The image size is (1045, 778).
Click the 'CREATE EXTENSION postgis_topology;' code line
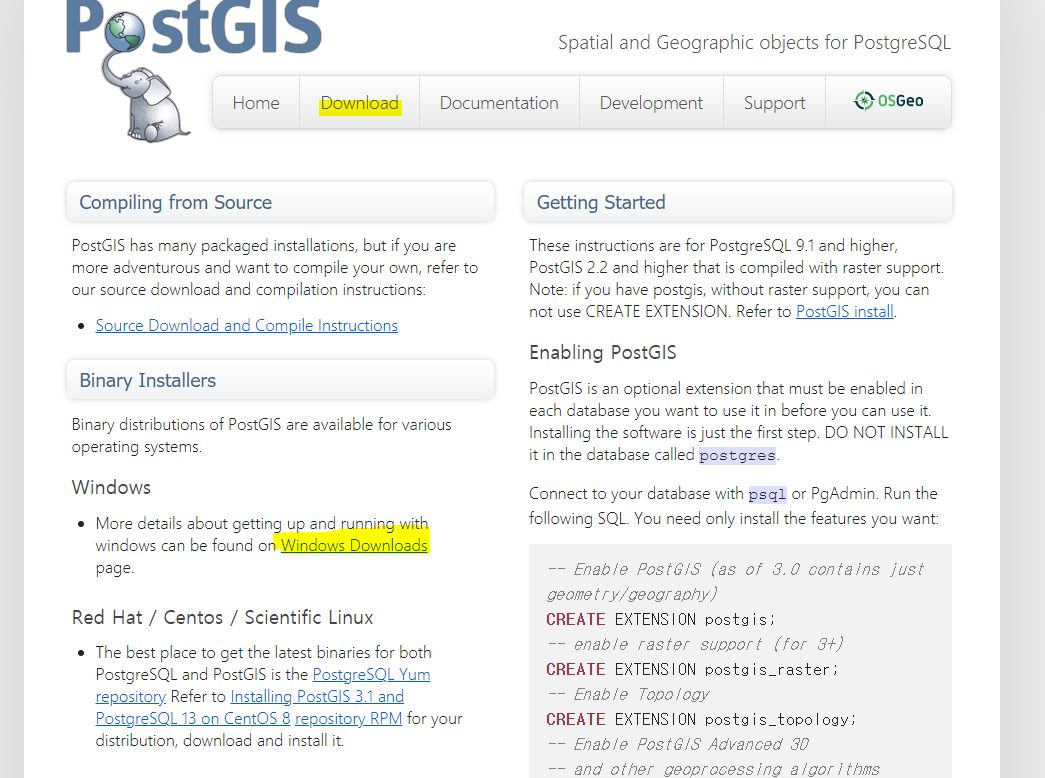[x=700, y=719]
